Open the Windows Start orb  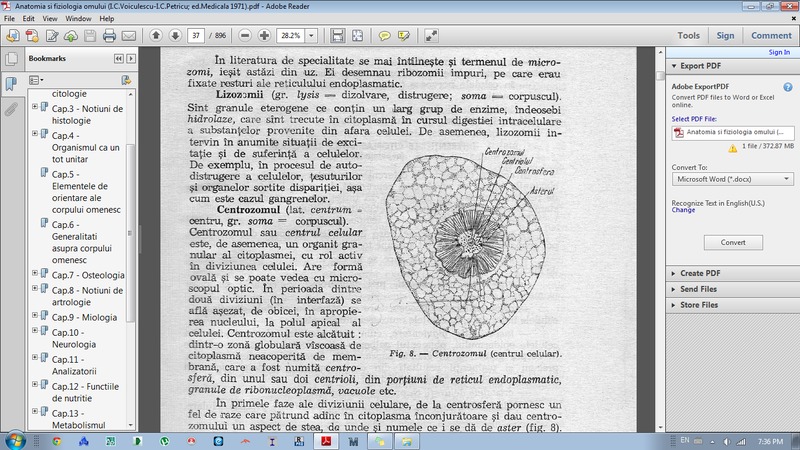click(14, 441)
